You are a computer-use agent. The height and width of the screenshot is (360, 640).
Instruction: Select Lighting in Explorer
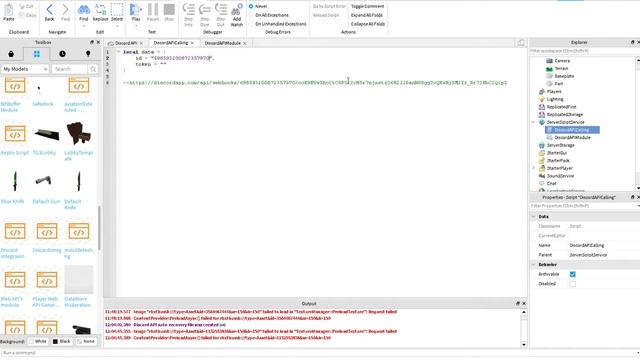(x=555, y=99)
